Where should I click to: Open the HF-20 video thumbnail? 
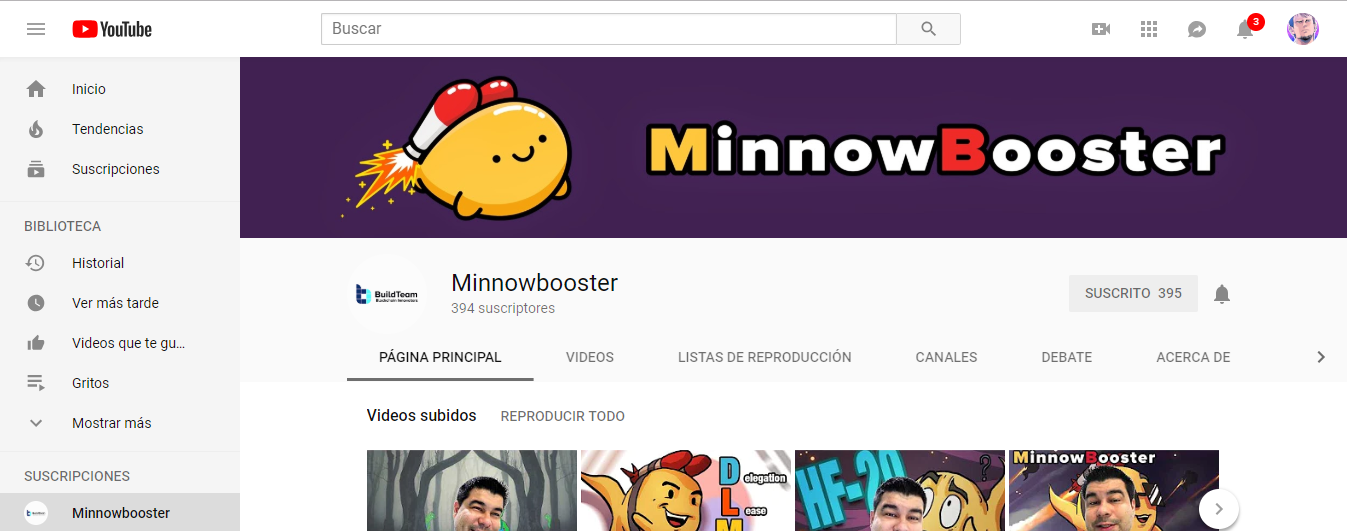coord(900,490)
